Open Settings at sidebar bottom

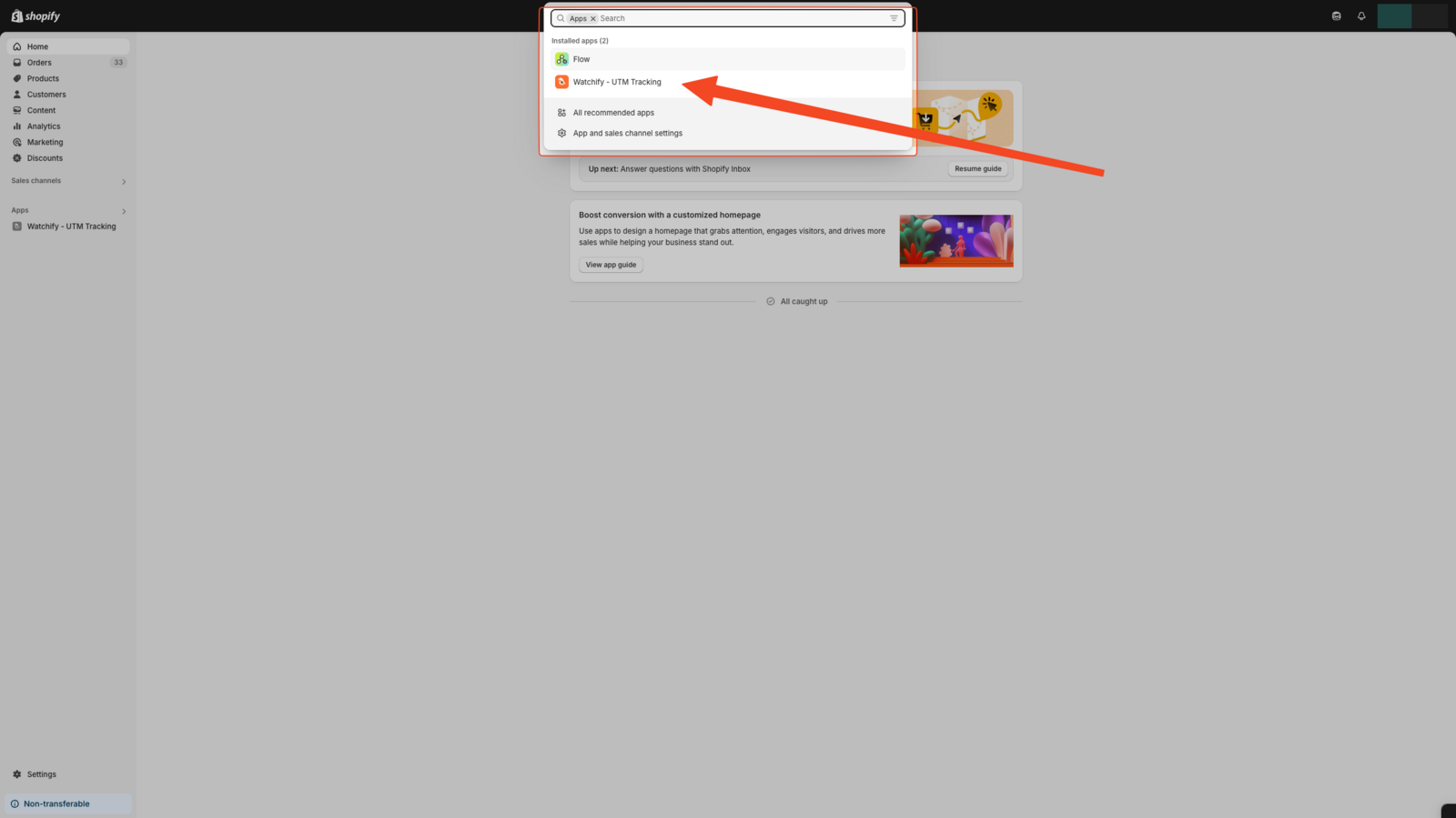[x=41, y=774]
